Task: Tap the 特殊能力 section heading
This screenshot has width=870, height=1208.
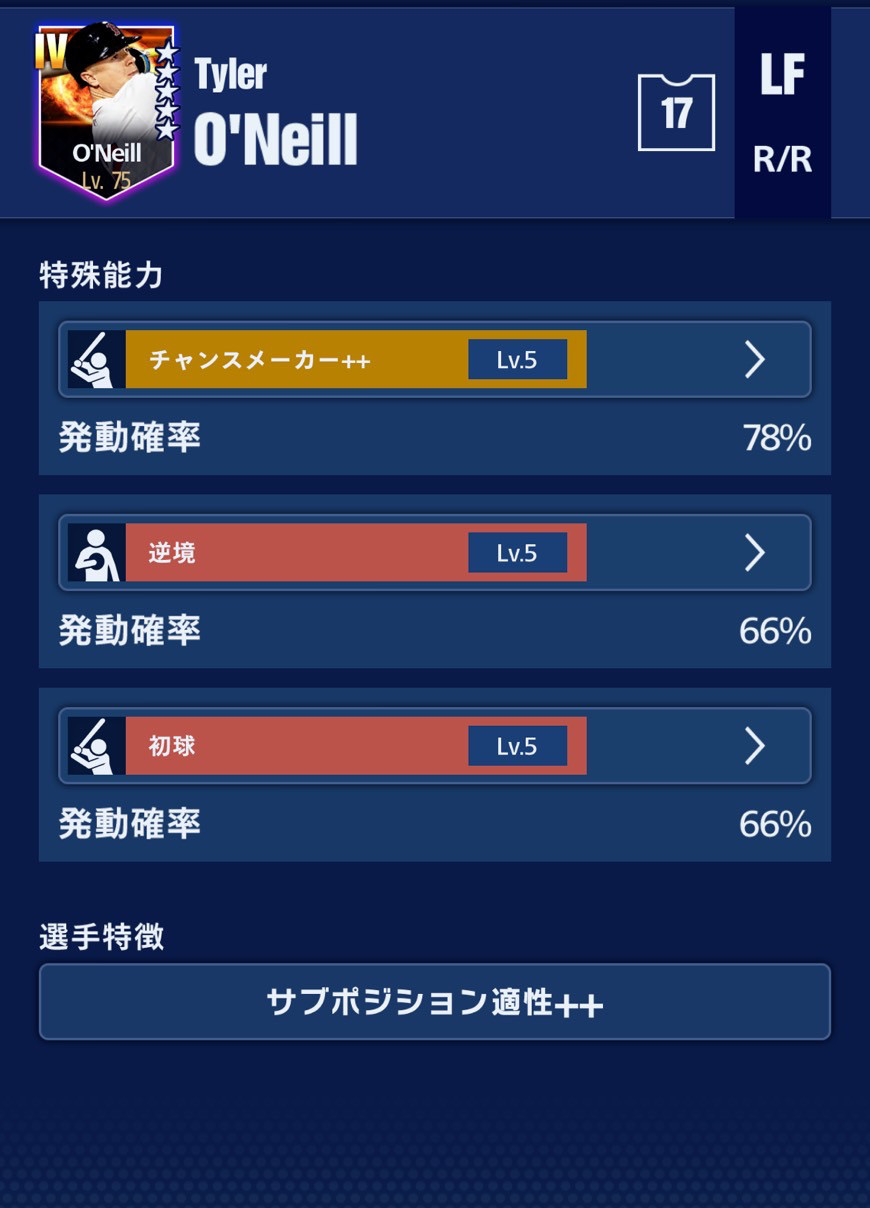Action: (101, 275)
